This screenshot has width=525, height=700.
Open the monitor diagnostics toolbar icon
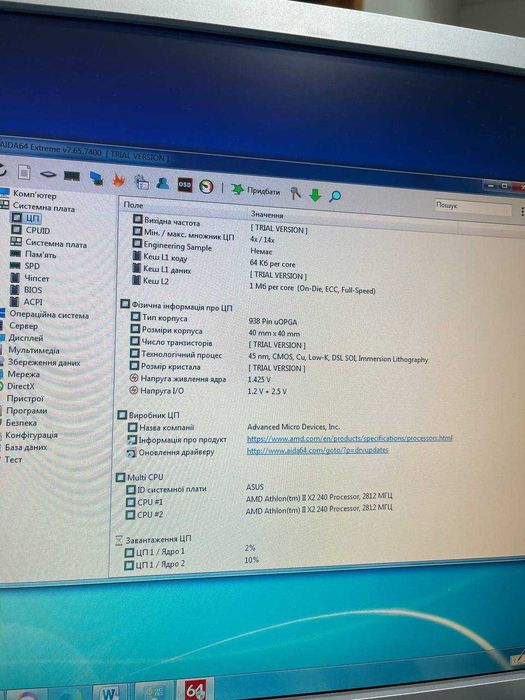(x=96, y=178)
